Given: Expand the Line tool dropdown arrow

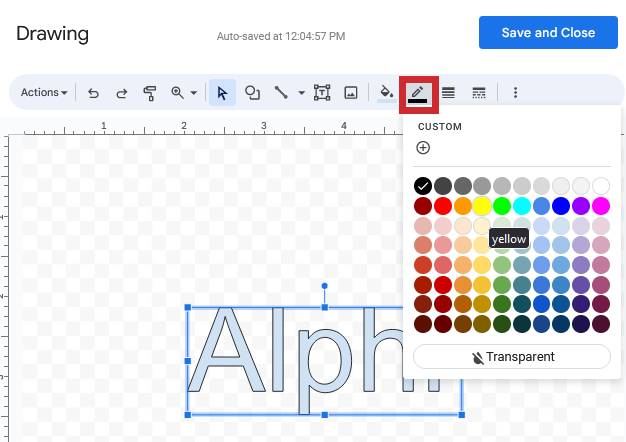Looking at the screenshot, I should (x=301, y=93).
